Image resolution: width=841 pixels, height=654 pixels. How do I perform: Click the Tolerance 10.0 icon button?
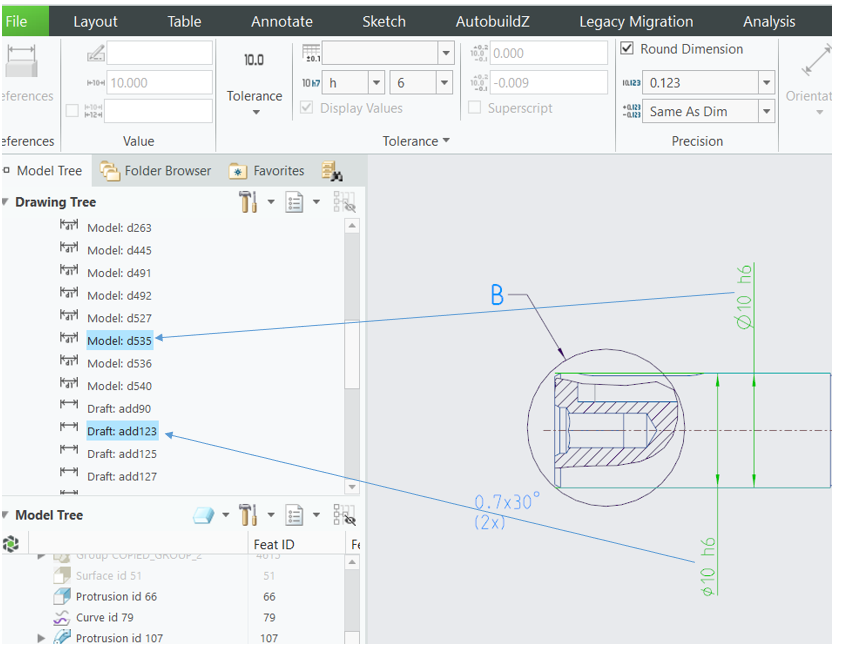[x=254, y=61]
